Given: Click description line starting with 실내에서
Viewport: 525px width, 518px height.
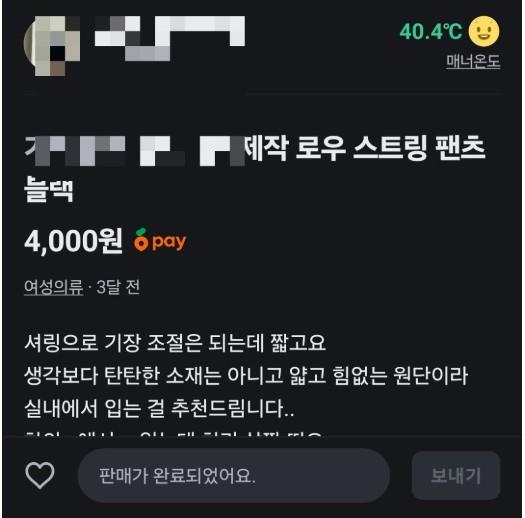Looking at the screenshot, I should (159, 409).
